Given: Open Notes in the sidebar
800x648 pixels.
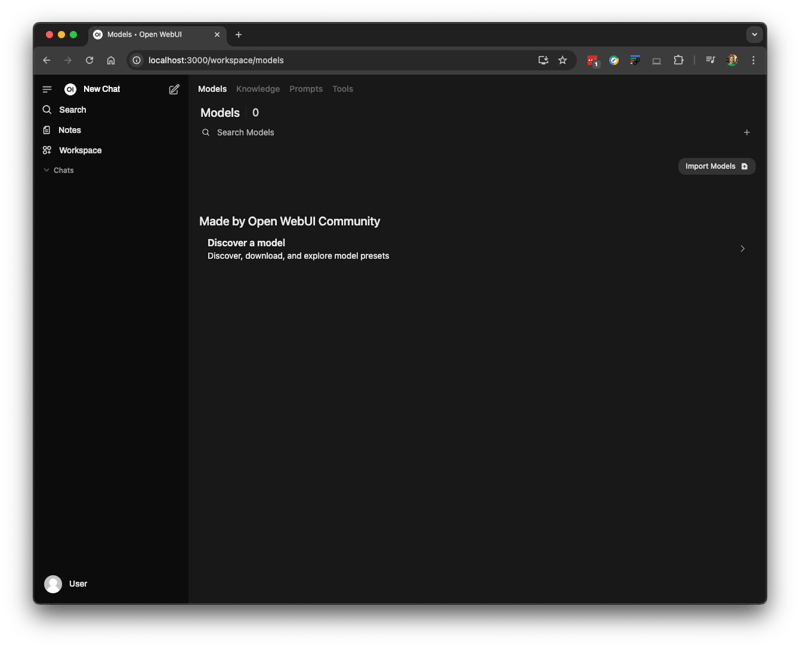Looking at the screenshot, I should 69,130.
